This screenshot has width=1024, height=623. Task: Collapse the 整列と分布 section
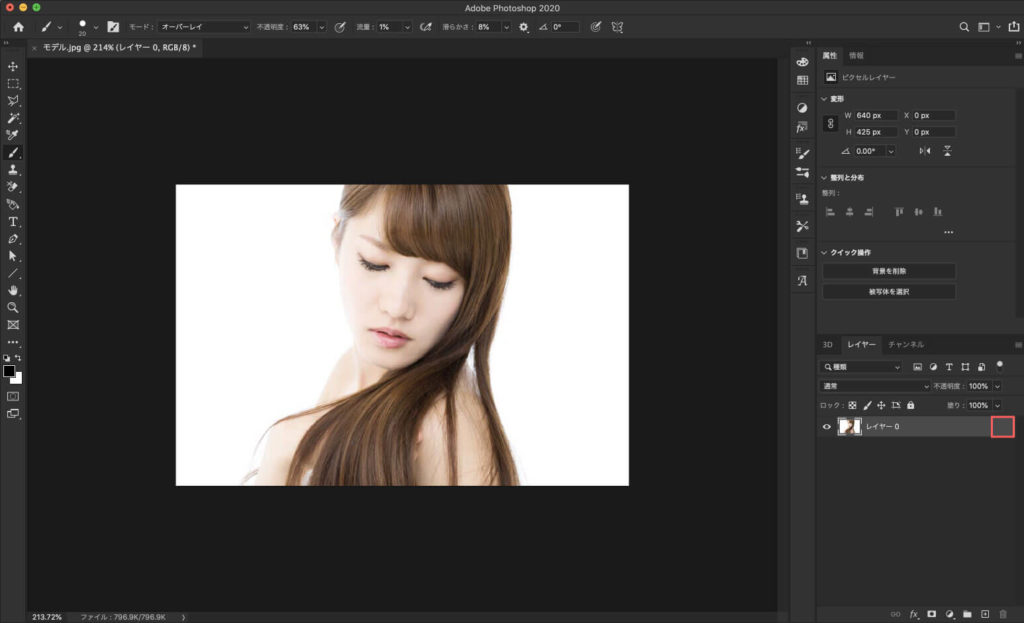[824, 178]
